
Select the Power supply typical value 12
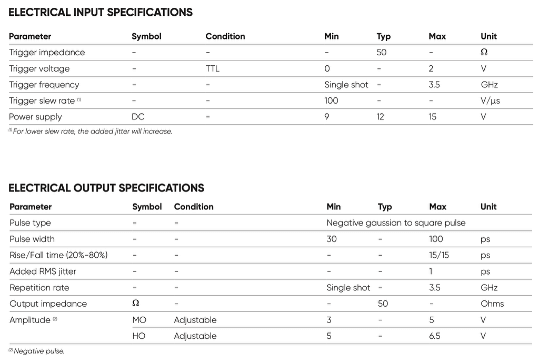click(380, 117)
